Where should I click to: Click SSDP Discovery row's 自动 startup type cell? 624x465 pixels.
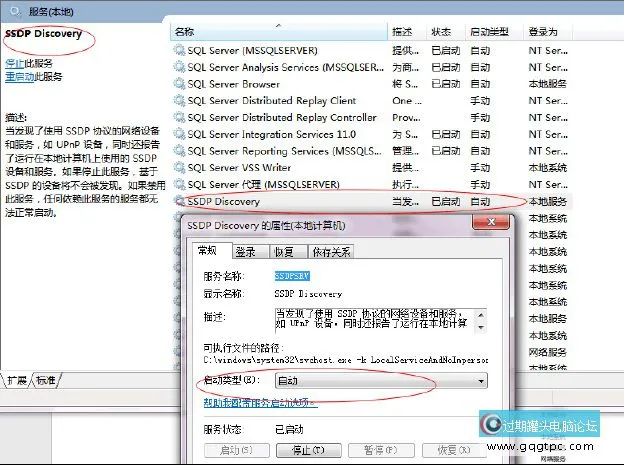480,202
